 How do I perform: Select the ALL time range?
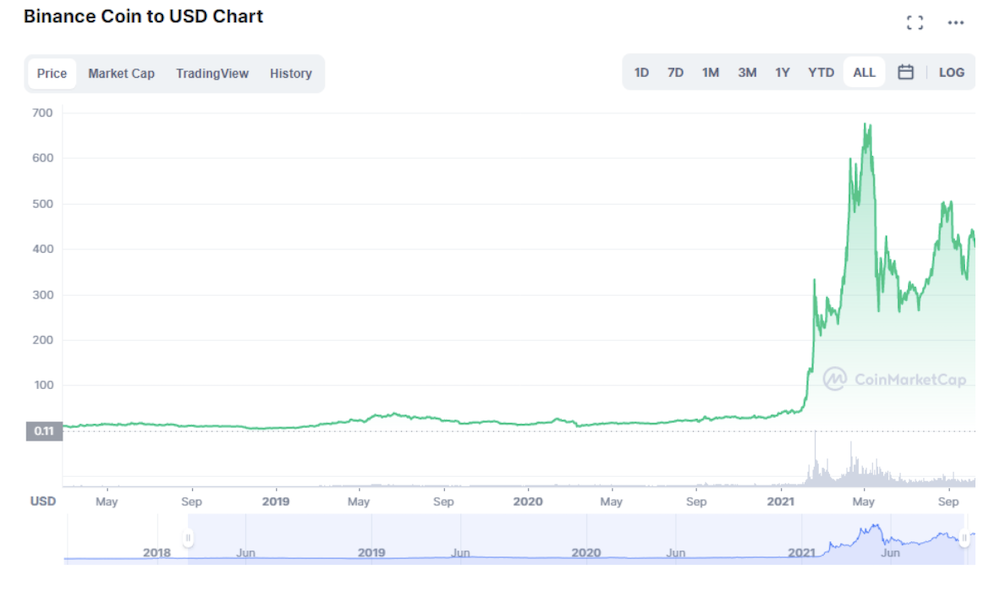point(864,72)
